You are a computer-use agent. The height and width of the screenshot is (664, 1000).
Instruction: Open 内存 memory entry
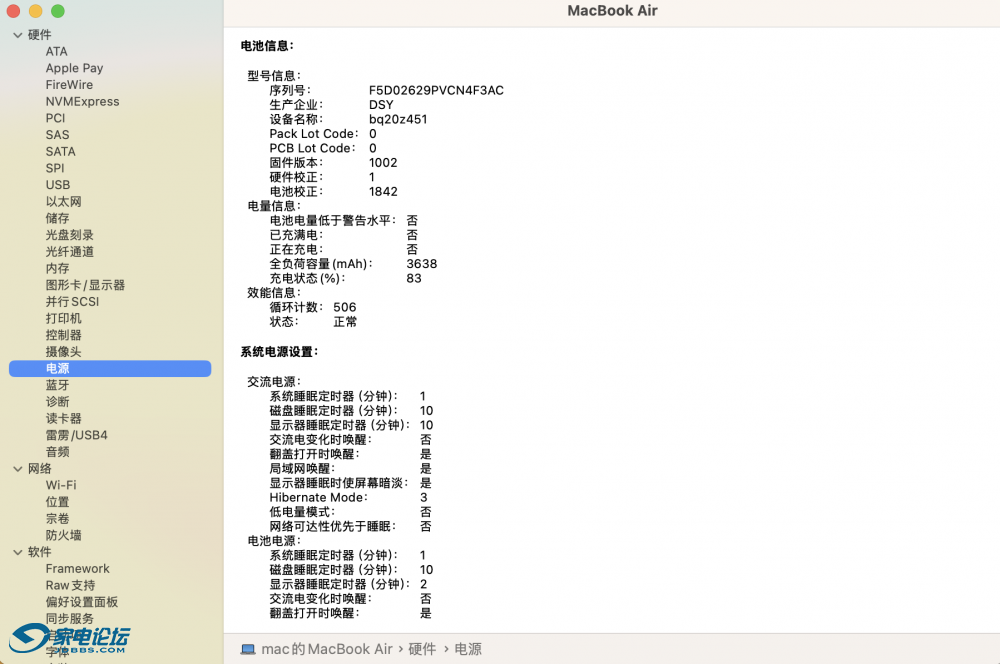(57, 269)
